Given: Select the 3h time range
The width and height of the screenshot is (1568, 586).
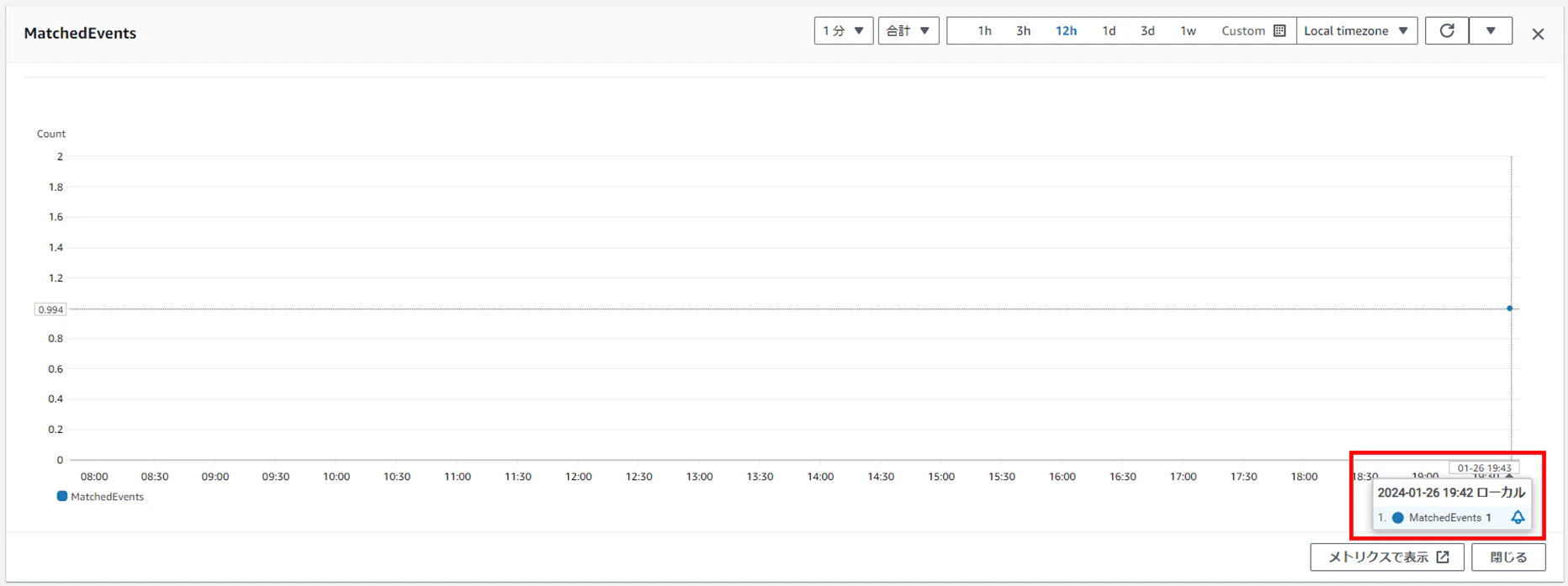Looking at the screenshot, I should pyautogui.click(x=1023, y=31).
